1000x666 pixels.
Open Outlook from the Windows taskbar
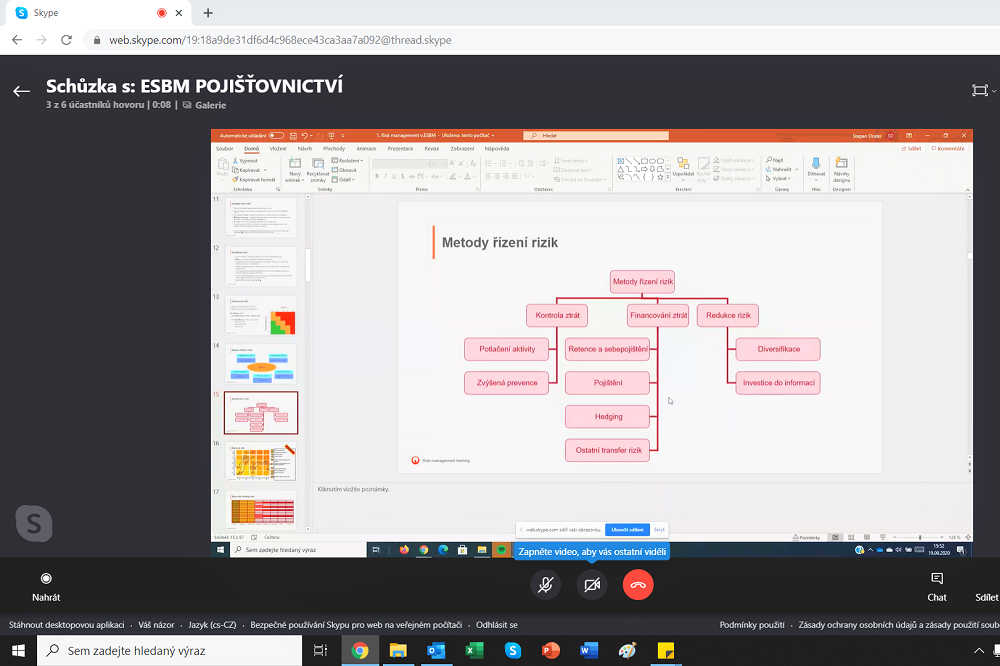tap(436, 651)
